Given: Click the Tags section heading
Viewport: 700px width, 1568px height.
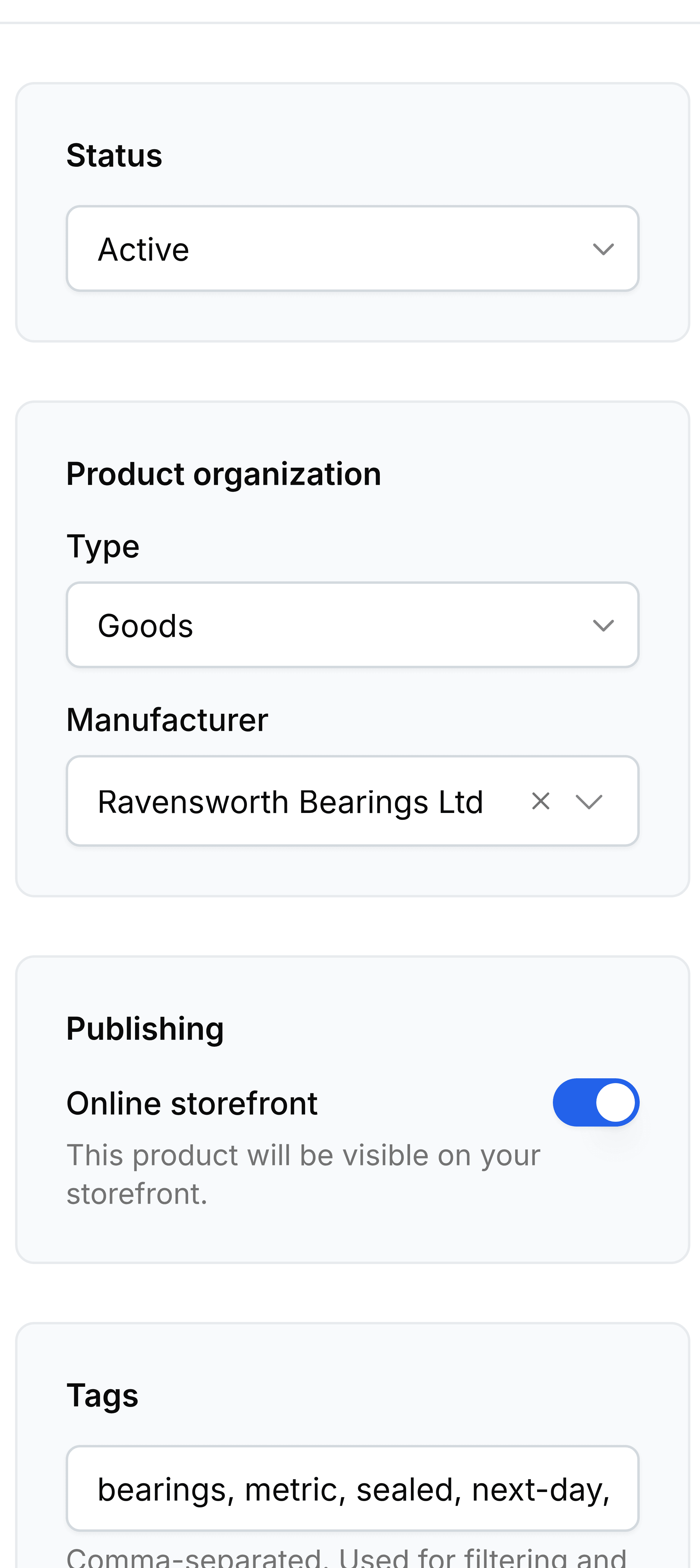Looking at the screenshot, I should pos(102,1396).
